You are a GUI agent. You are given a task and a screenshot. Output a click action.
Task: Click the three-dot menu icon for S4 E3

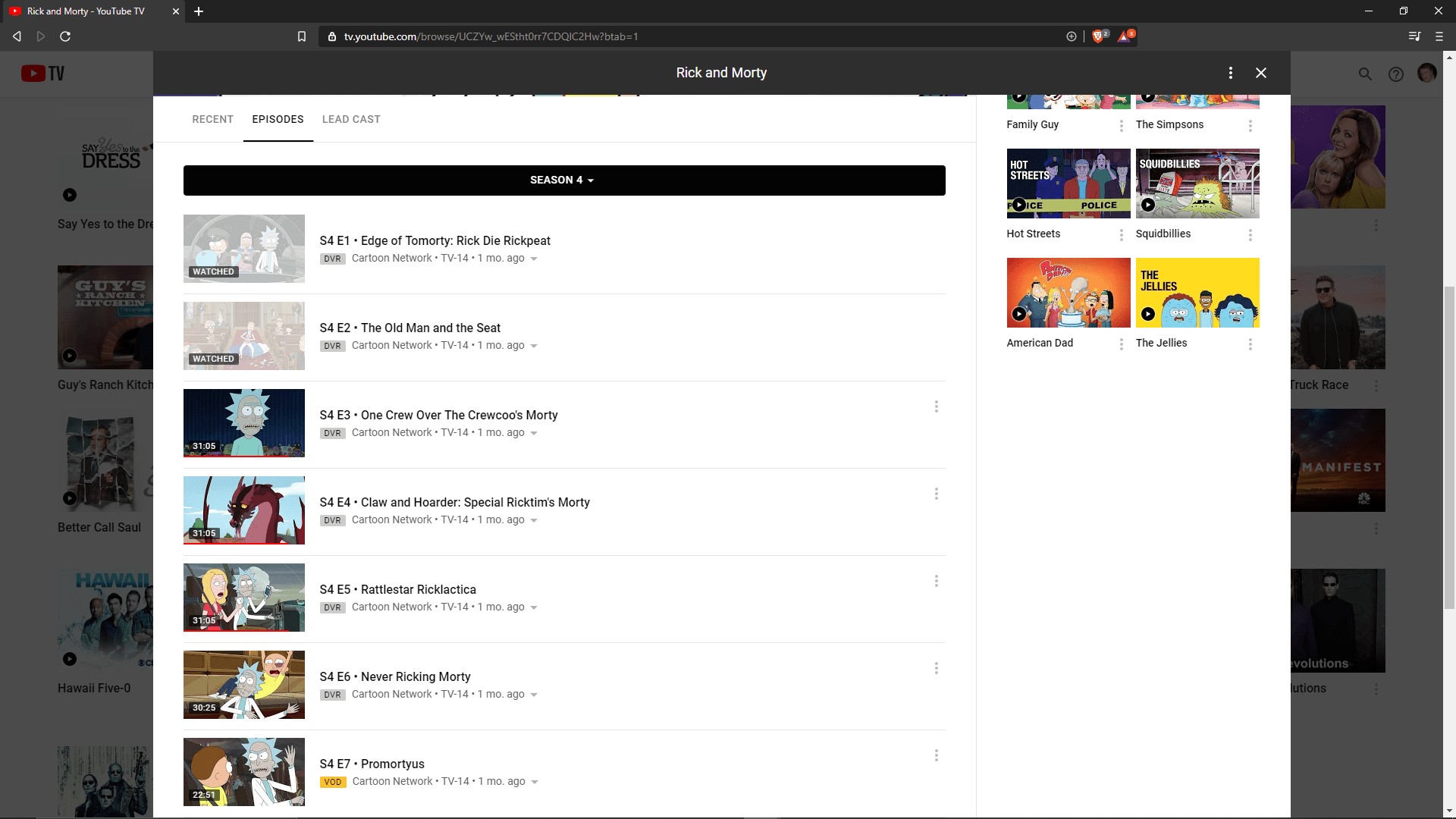[936, 407]
